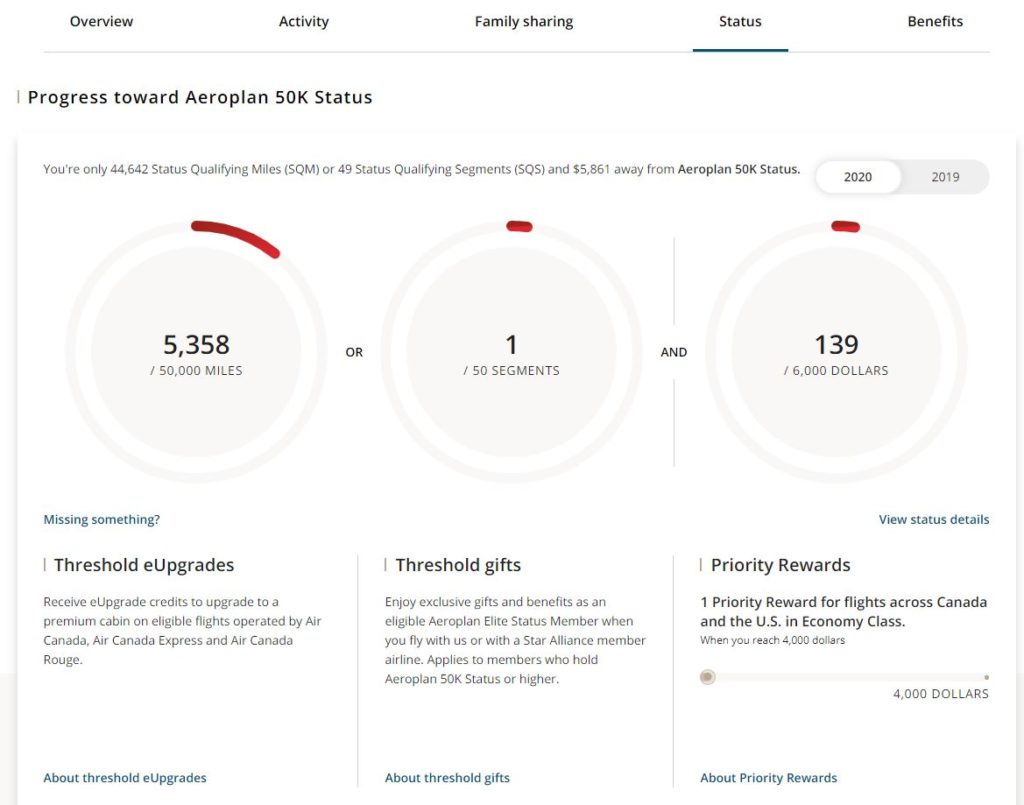Select the Family sharing tab
Screen dimensions: 1024x805
(523, 21)
